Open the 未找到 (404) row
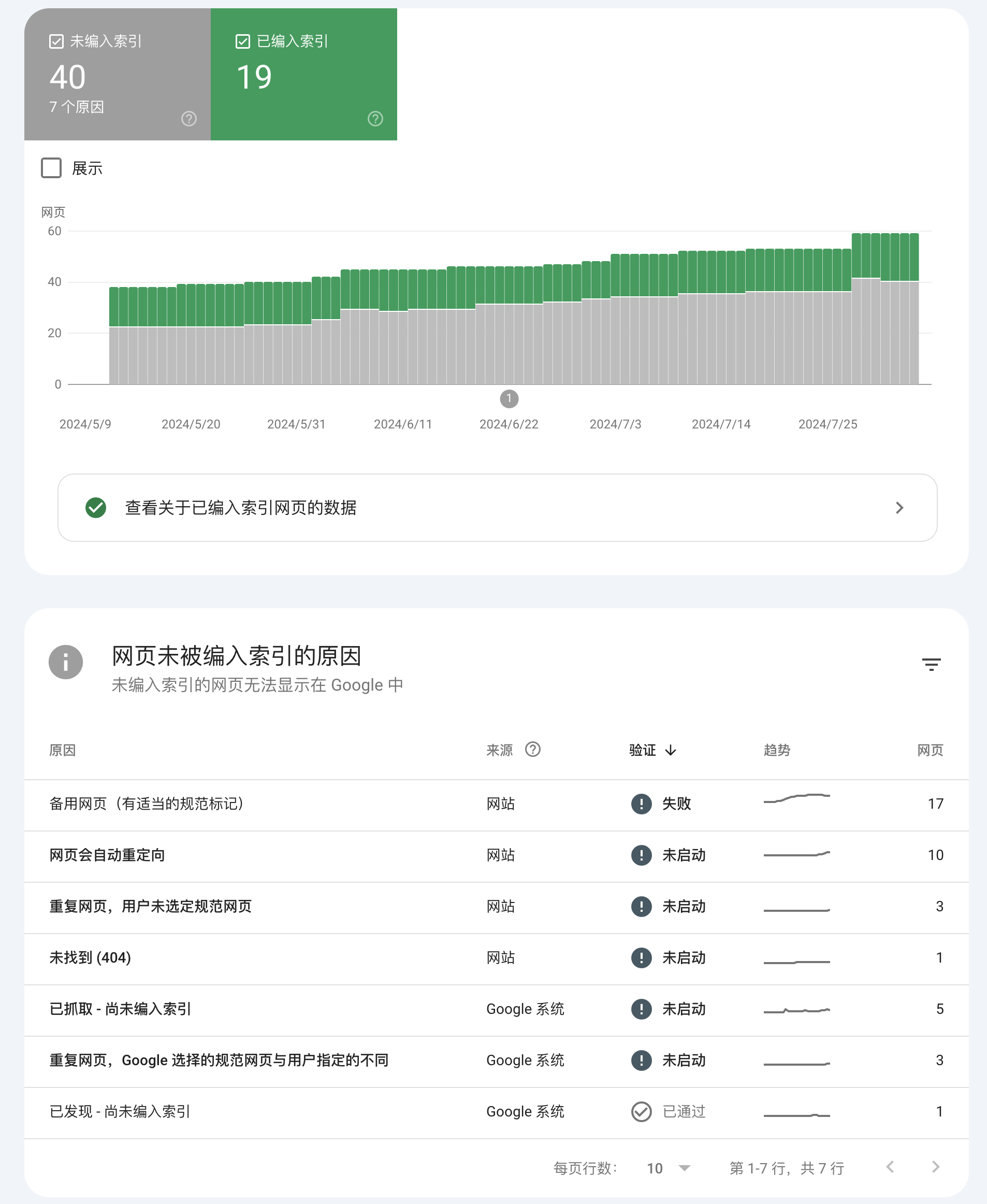This screenshot has width=987, height=1204. [496, 958]
